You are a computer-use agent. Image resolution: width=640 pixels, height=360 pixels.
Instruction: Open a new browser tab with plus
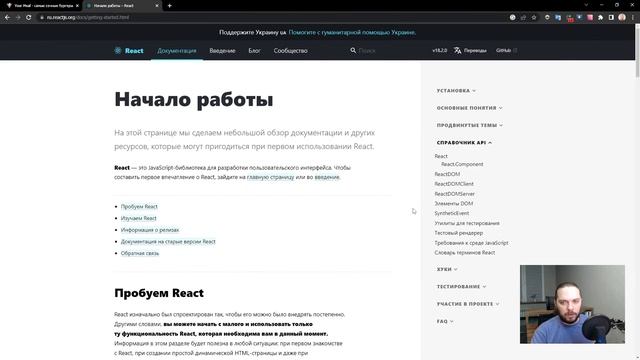coord(169,6)
